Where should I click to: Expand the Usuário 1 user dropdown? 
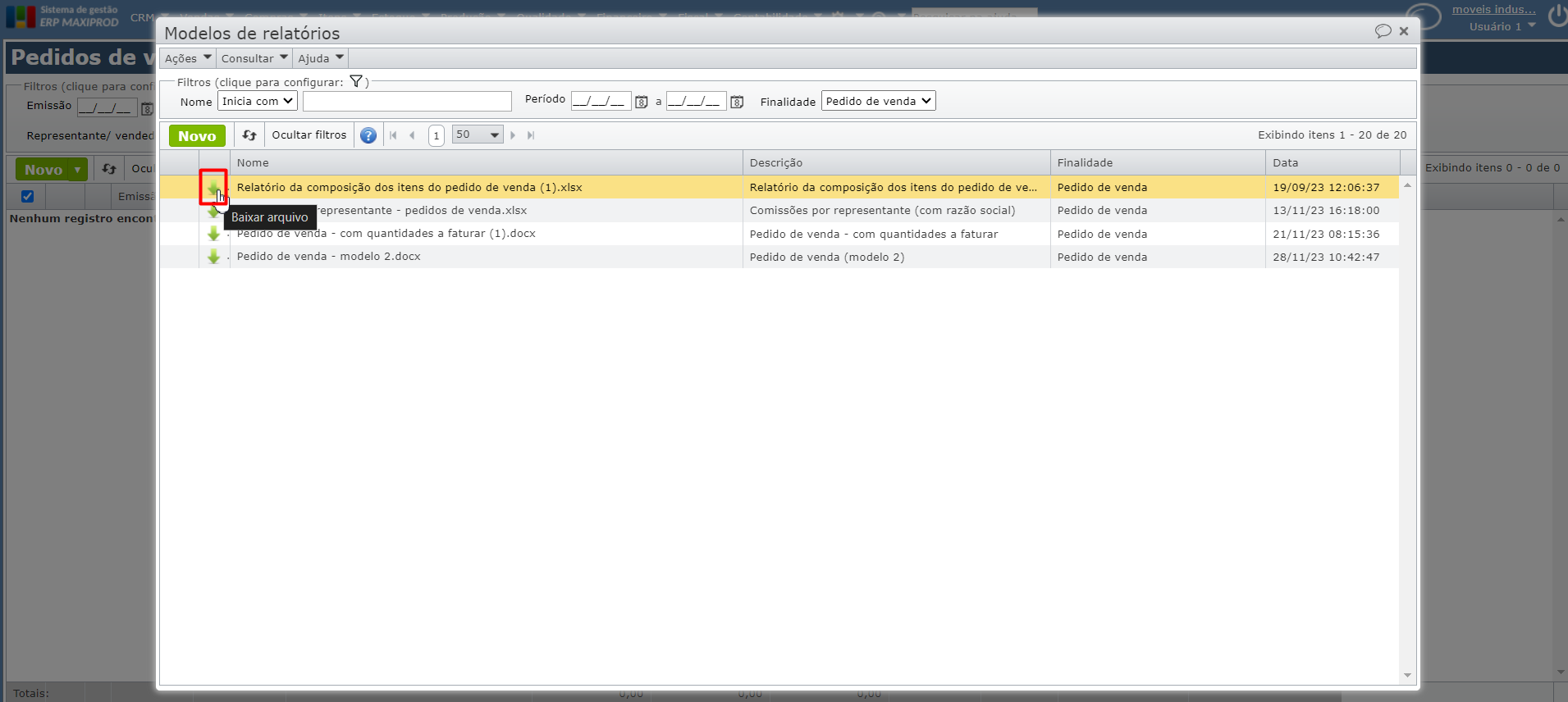[x=1531, y=25]
